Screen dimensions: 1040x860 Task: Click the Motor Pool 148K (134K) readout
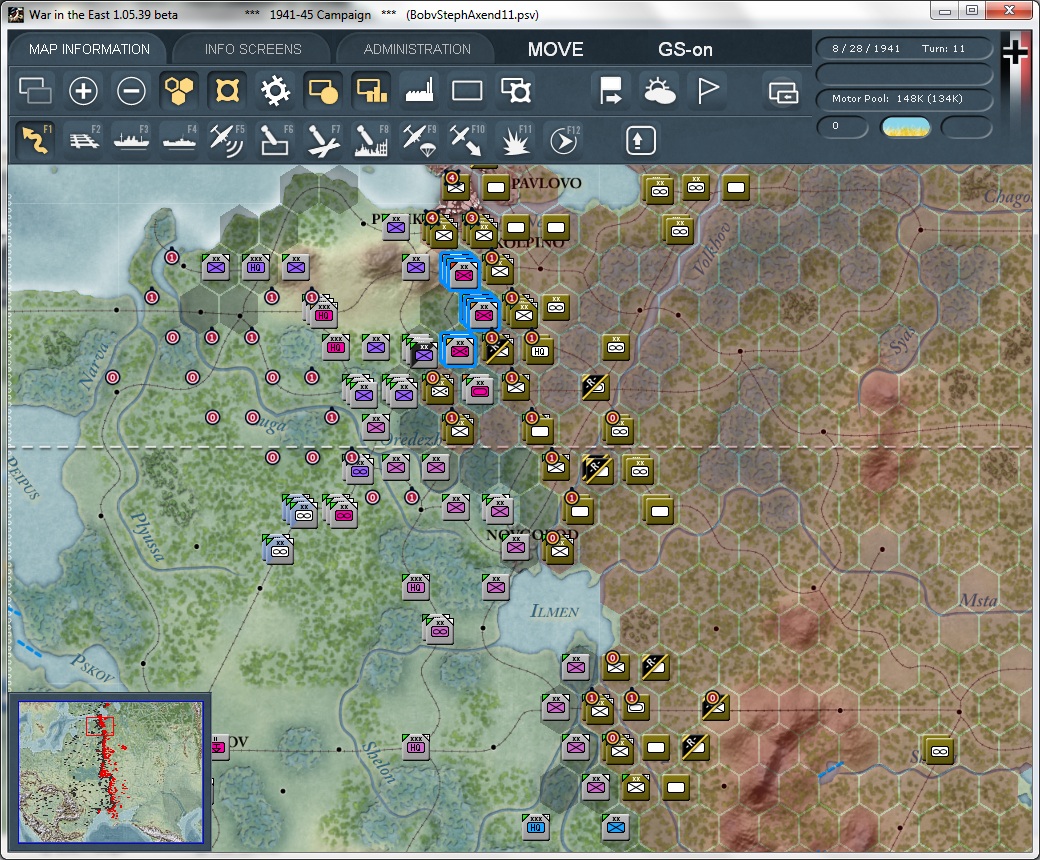(903, 99)
